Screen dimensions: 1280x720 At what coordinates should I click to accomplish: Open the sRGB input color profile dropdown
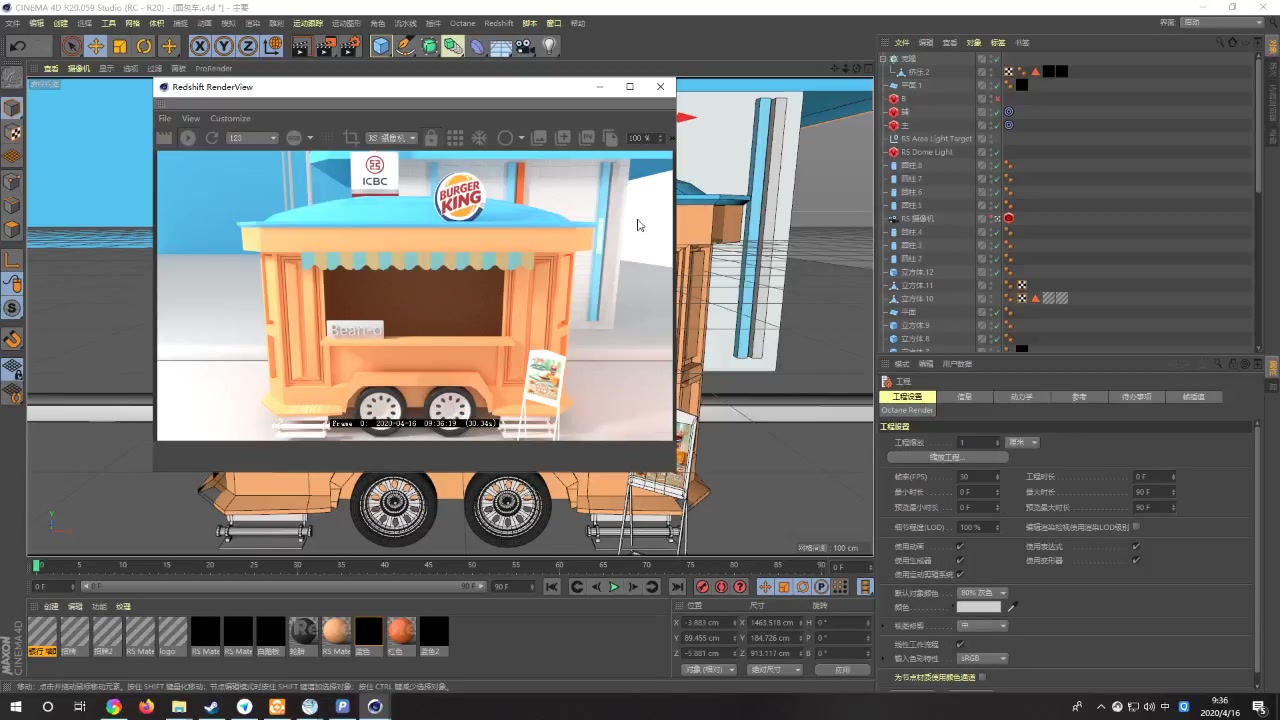[983, 658]
